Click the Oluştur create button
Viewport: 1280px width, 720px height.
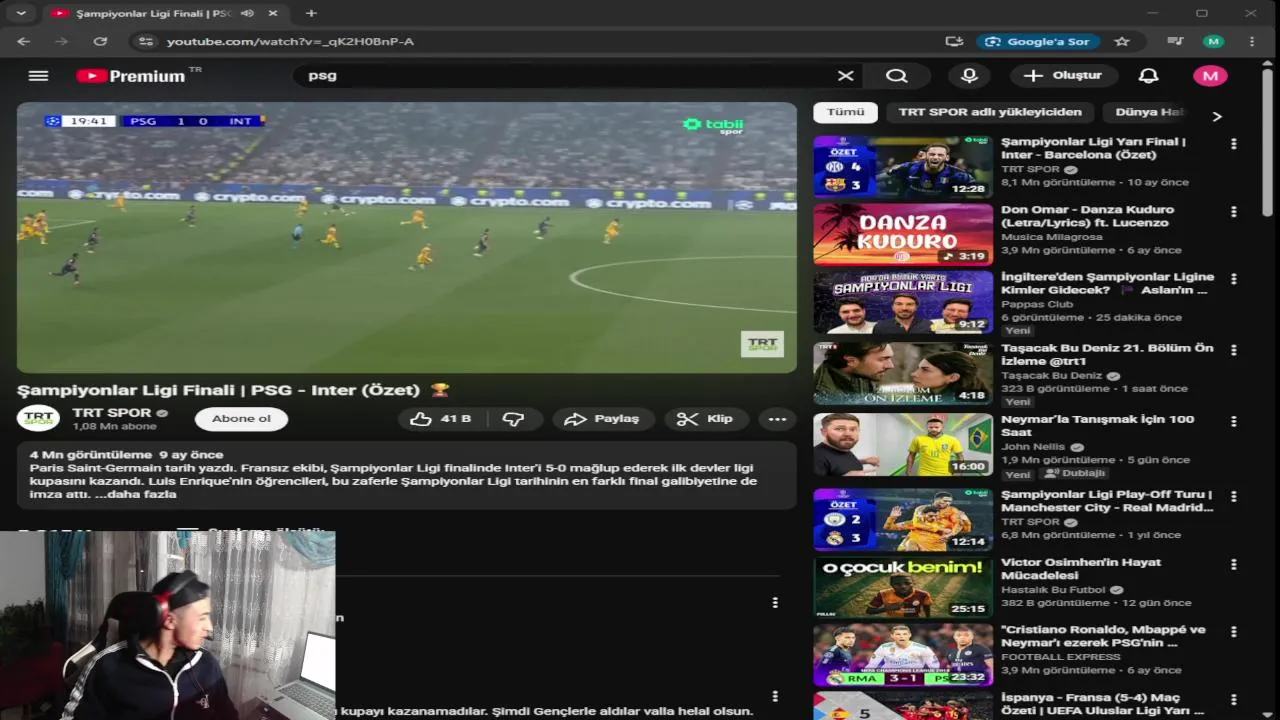(x=1063, y=76)
